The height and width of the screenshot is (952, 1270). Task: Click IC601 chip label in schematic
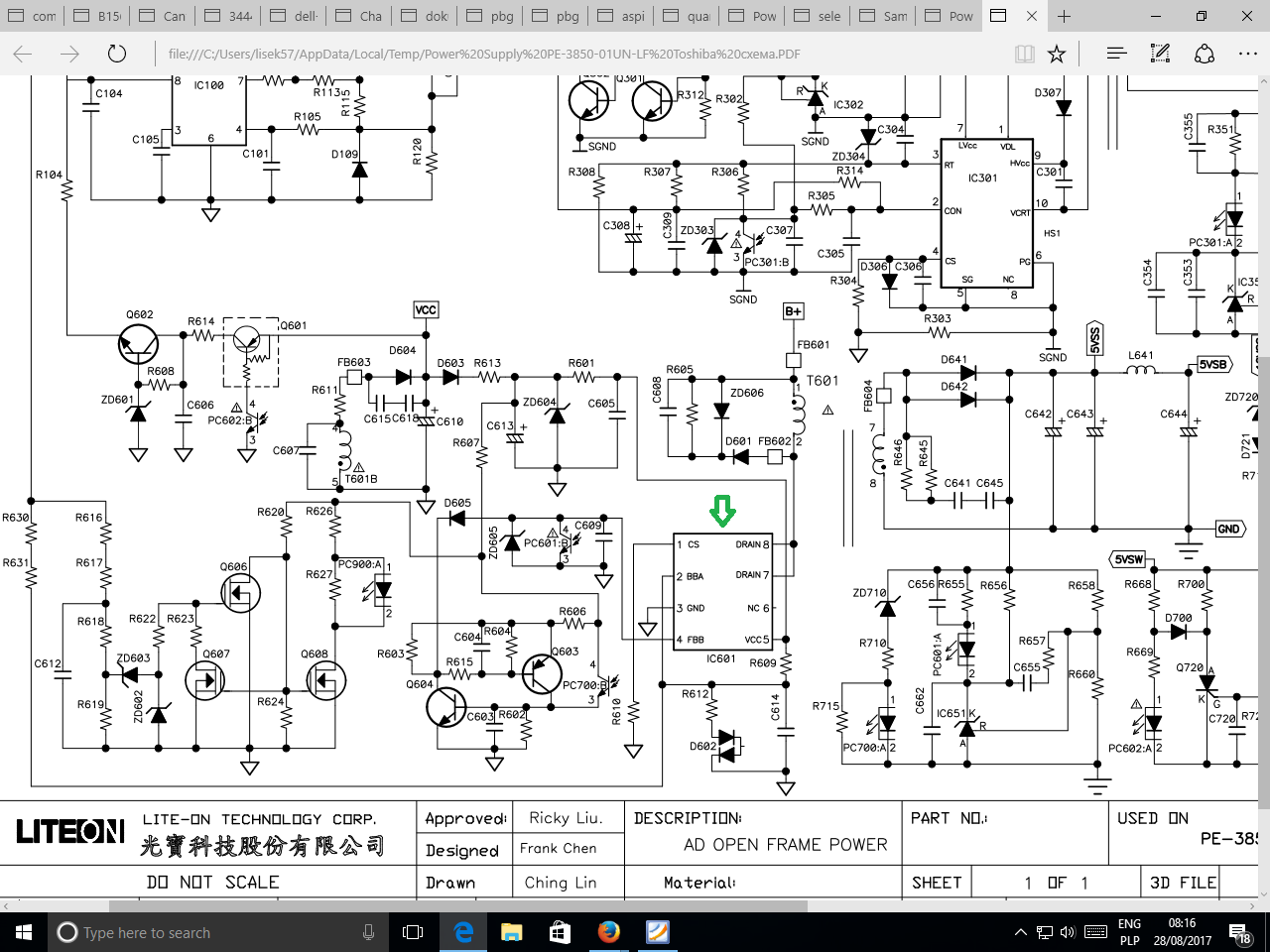pos(721,658)
